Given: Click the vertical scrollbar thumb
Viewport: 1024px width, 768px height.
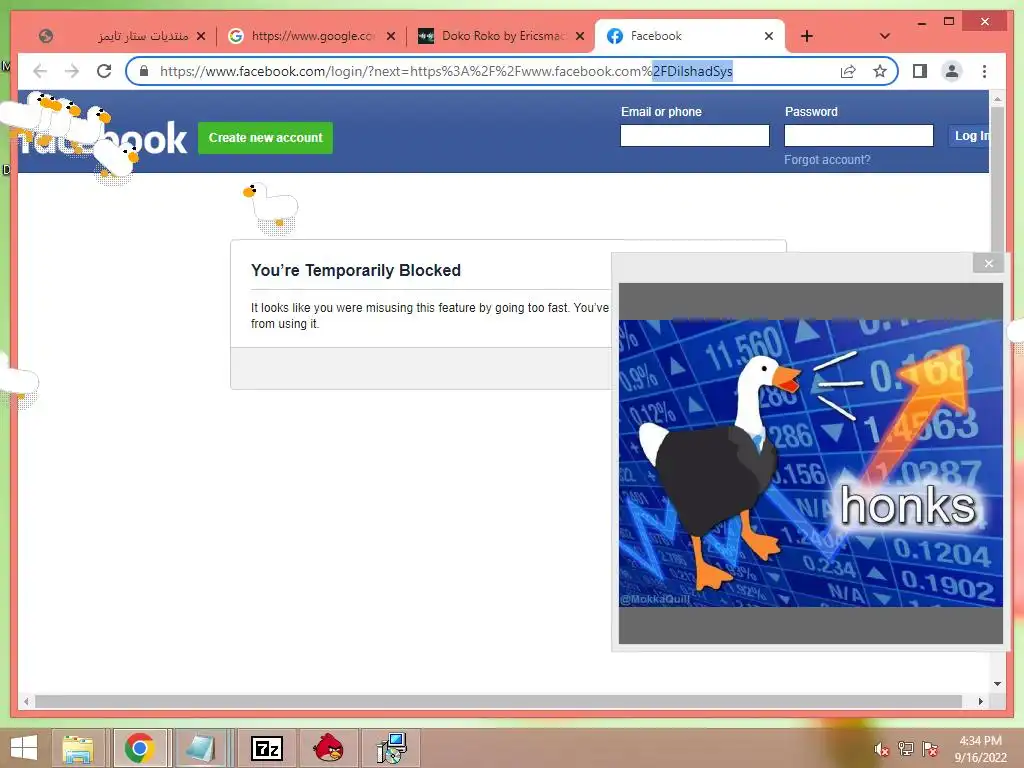Looking at the screenshot, I should (x=997, y=180).
